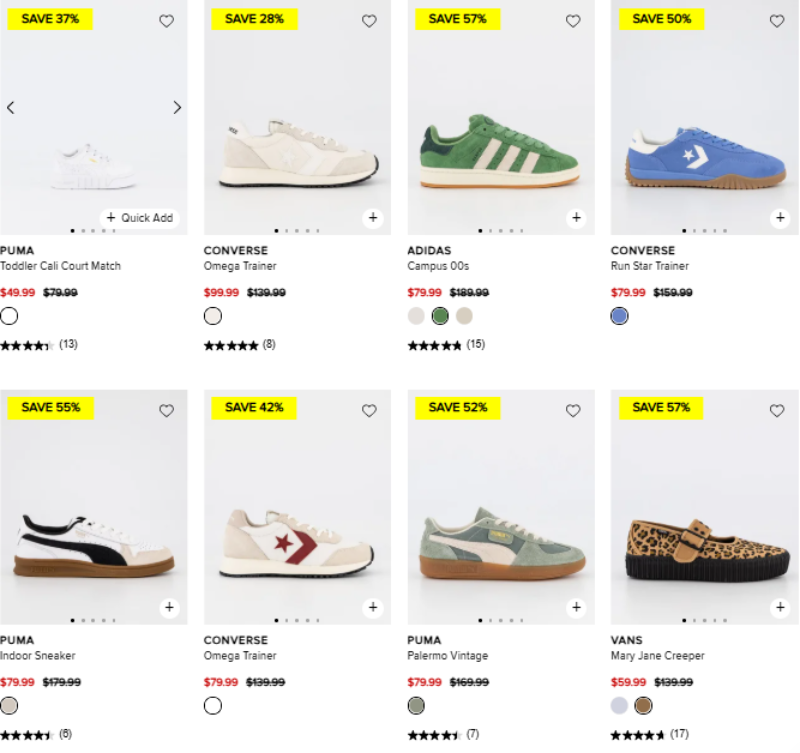800x753 pixels.
Task: Wishlist the Puma Palermo Vintage
Action: pyautogui.click(x=573, y=411)
